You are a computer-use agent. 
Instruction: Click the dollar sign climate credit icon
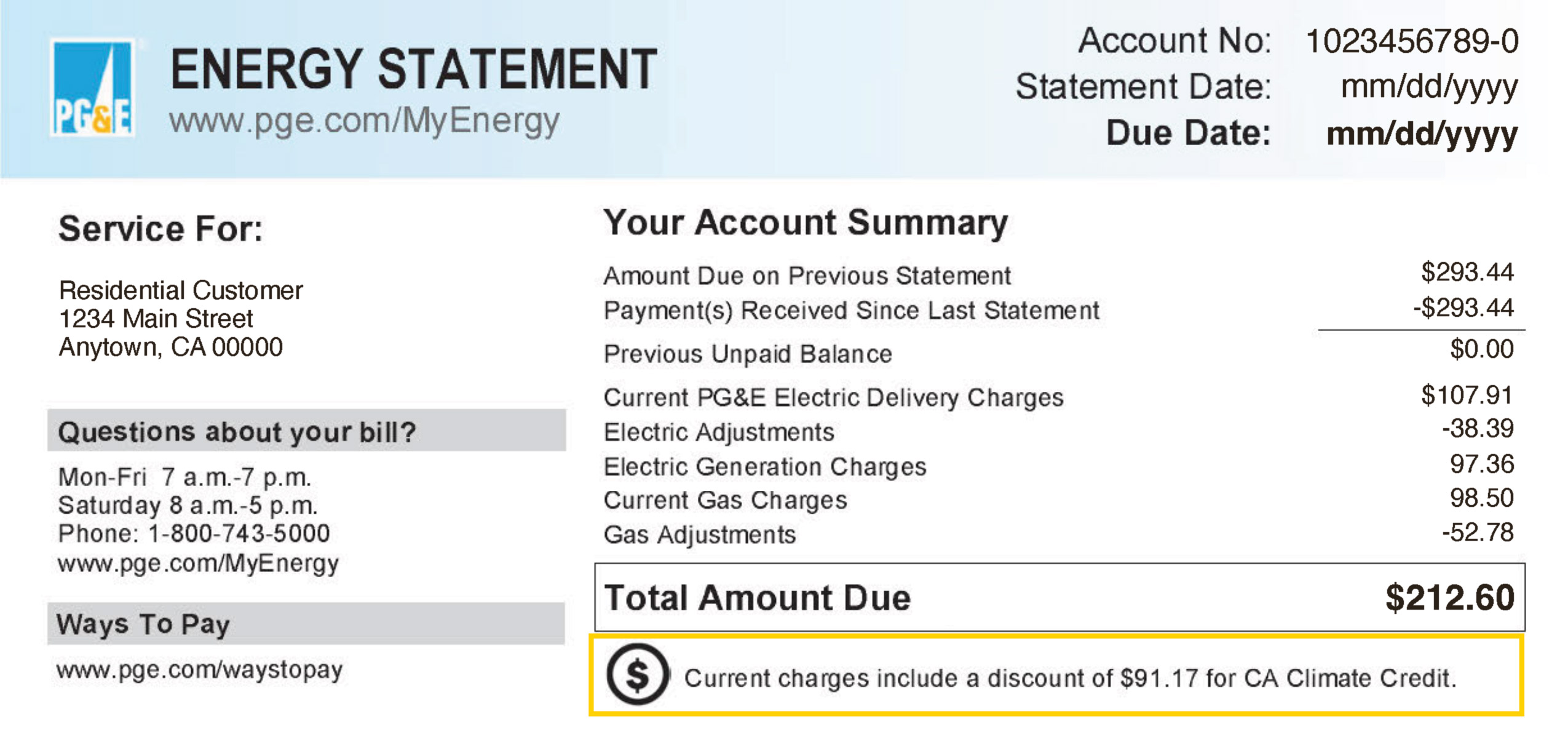[637, 674]
